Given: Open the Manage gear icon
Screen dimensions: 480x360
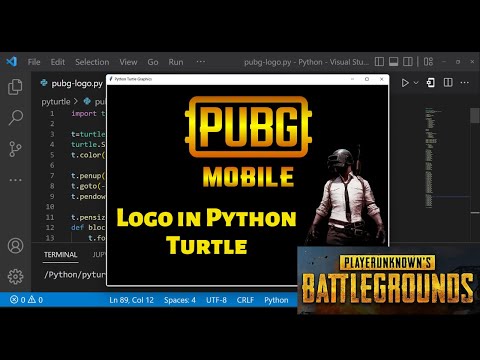Looking at the screenshot, I should click(x=15, y=276).
